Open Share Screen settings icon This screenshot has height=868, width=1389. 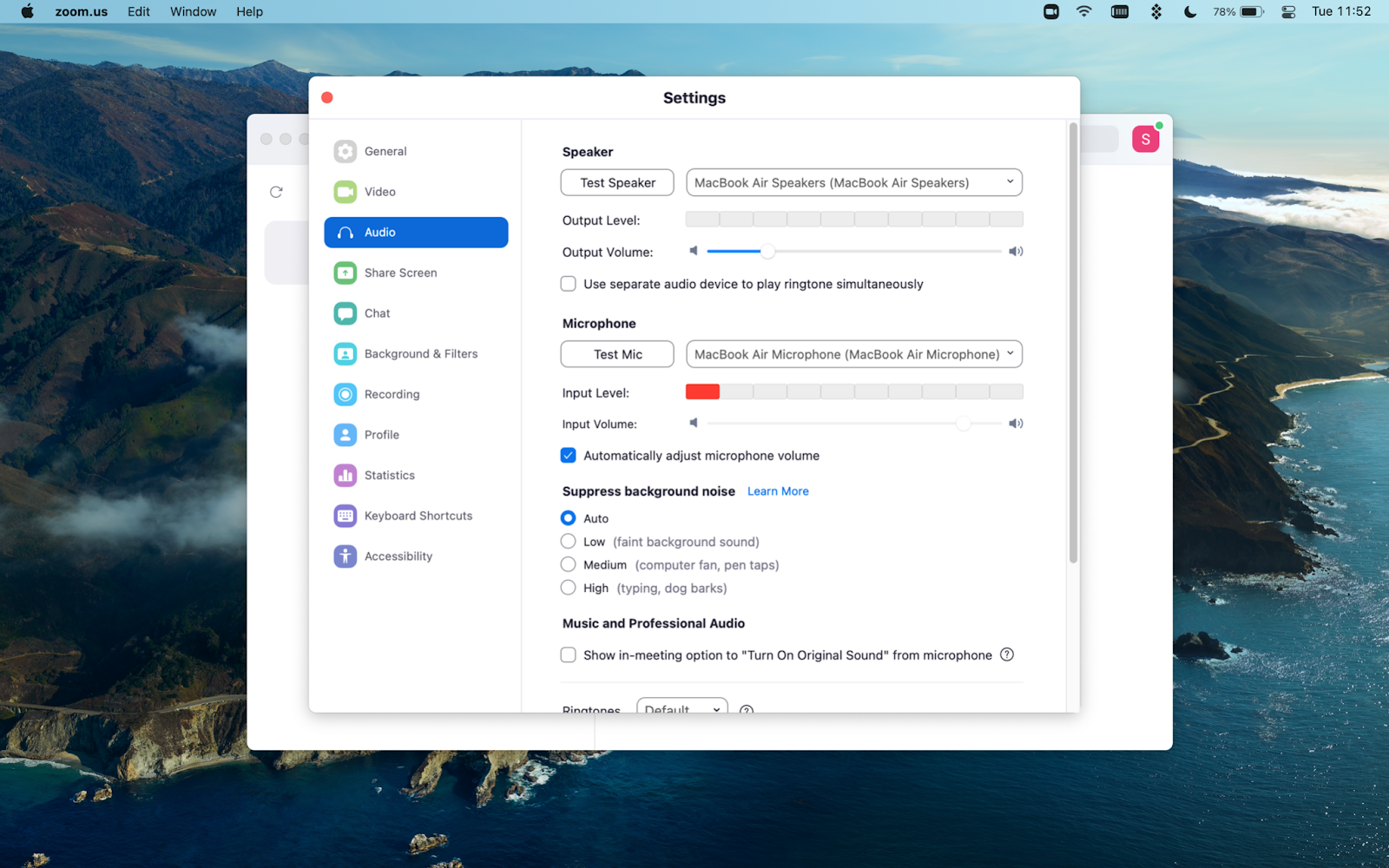(345, 273)
